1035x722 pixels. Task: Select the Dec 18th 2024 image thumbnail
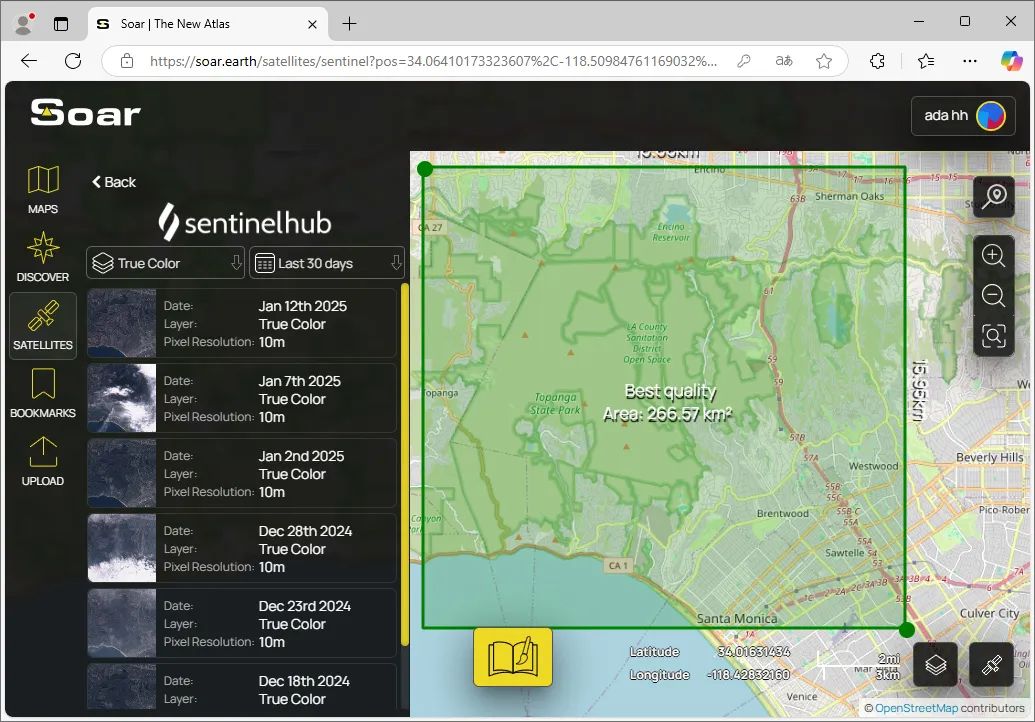(122, 686)
